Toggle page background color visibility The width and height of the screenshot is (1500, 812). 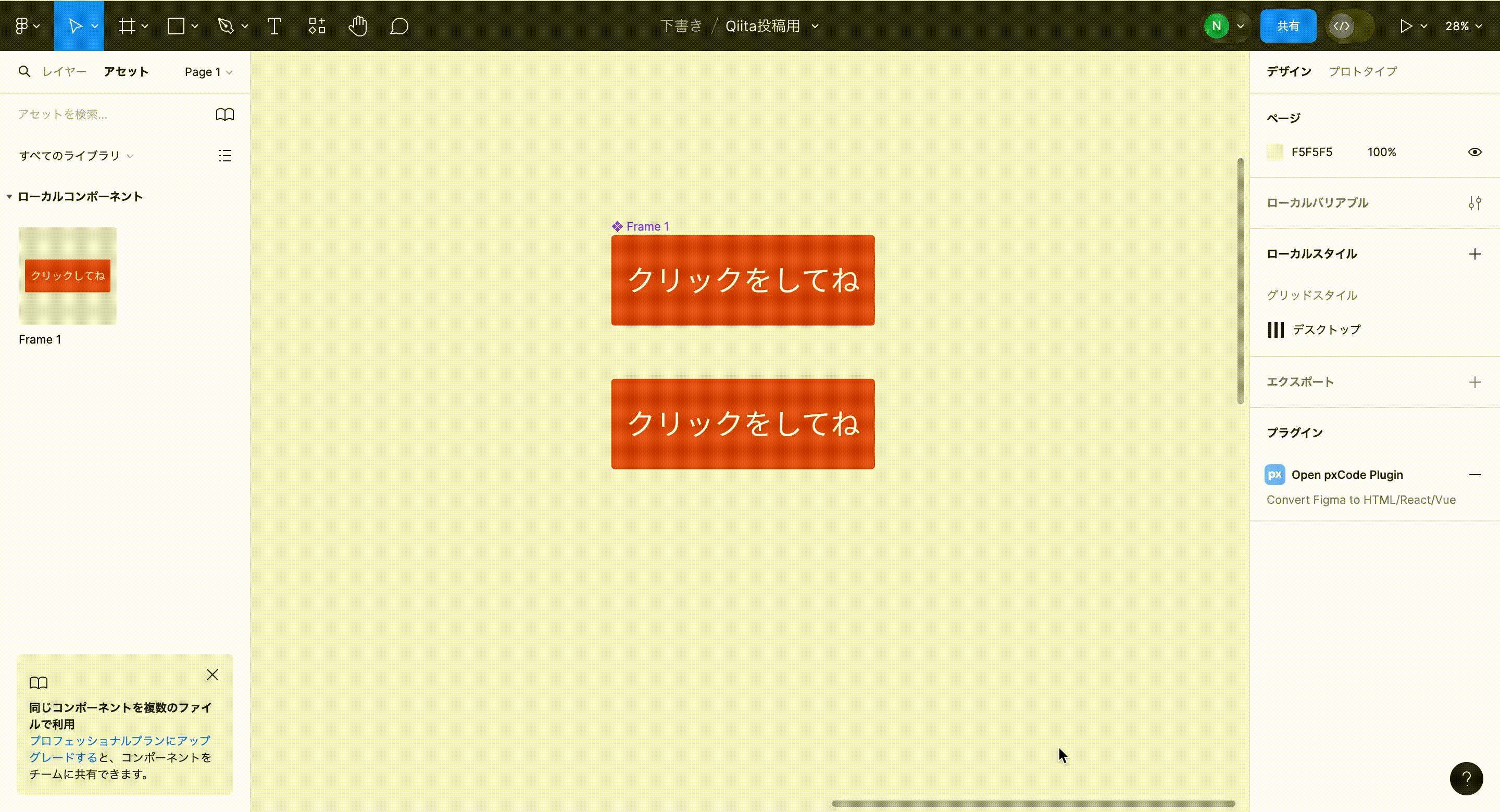coord(1474,151)
